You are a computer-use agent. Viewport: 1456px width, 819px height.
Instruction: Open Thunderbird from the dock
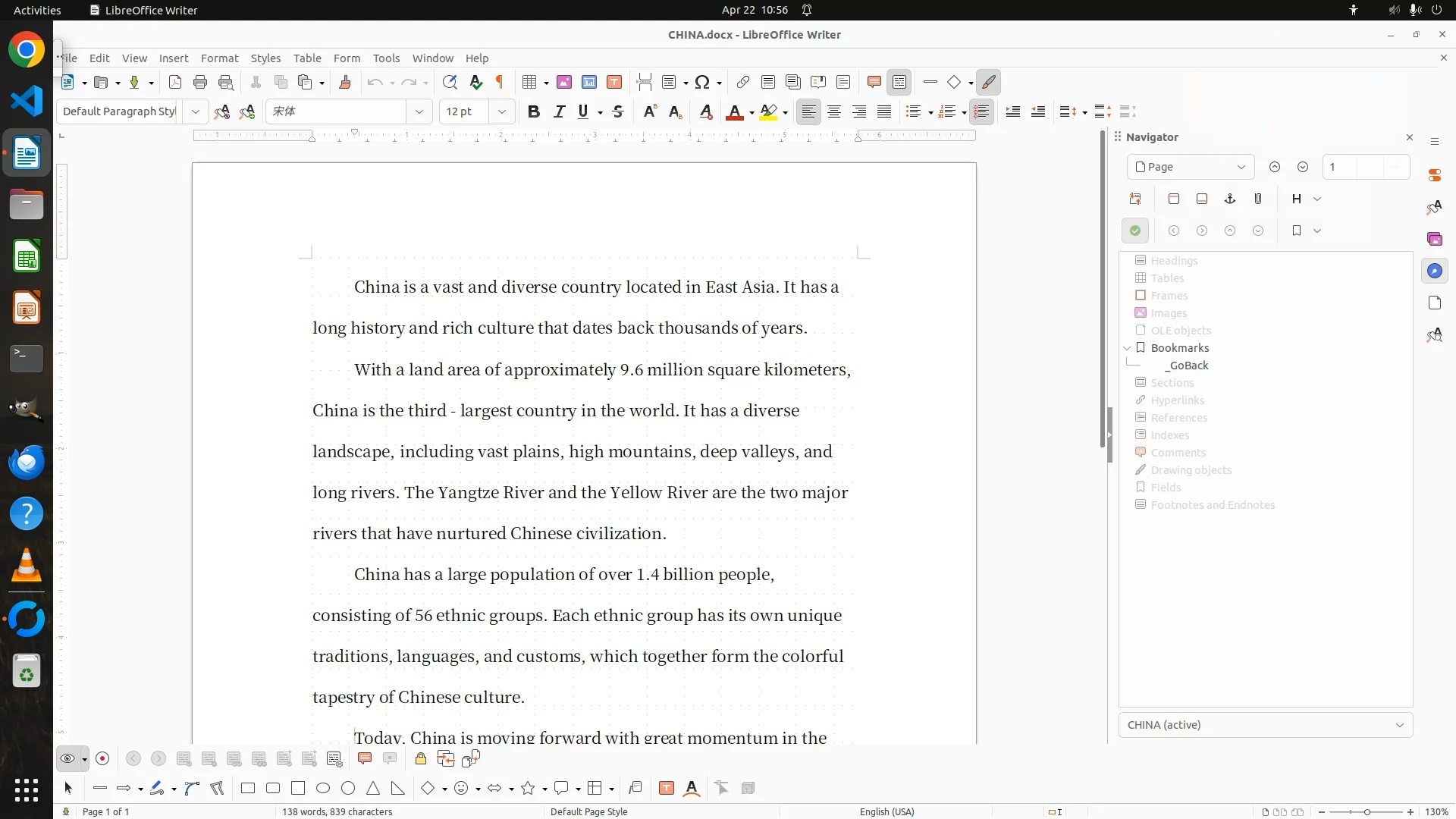click(x=27, y=462)
